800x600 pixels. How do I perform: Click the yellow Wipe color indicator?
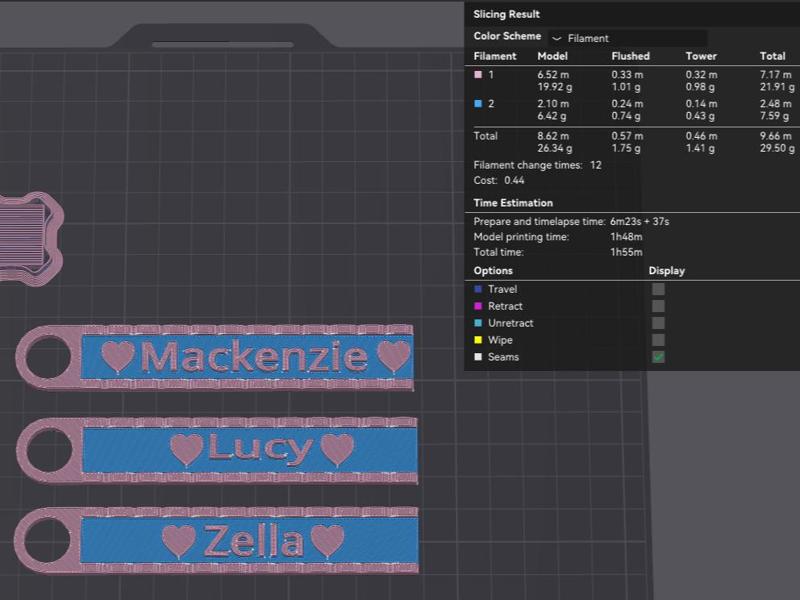[477, 340]
